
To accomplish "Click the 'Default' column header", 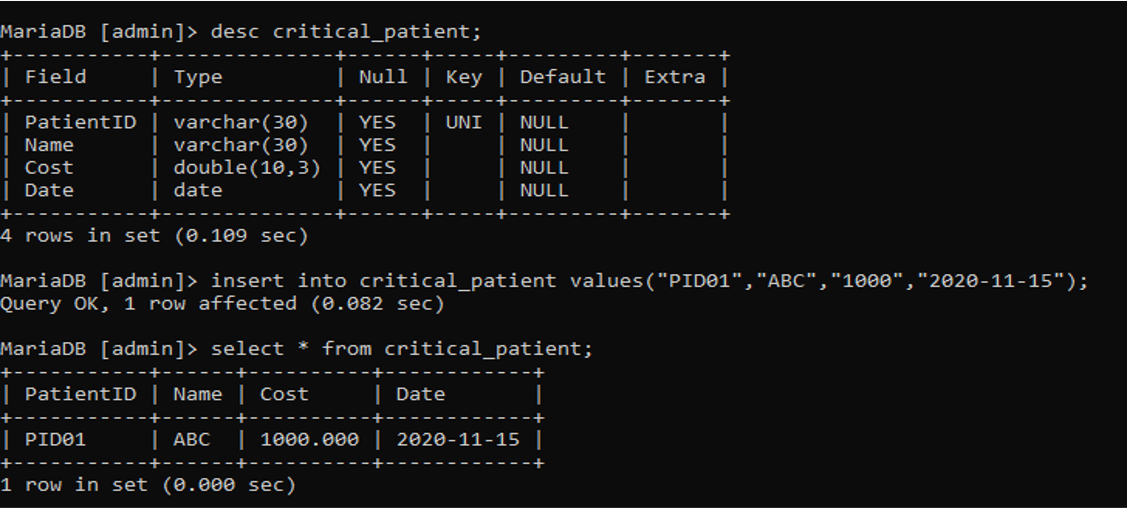I will 563,77.
